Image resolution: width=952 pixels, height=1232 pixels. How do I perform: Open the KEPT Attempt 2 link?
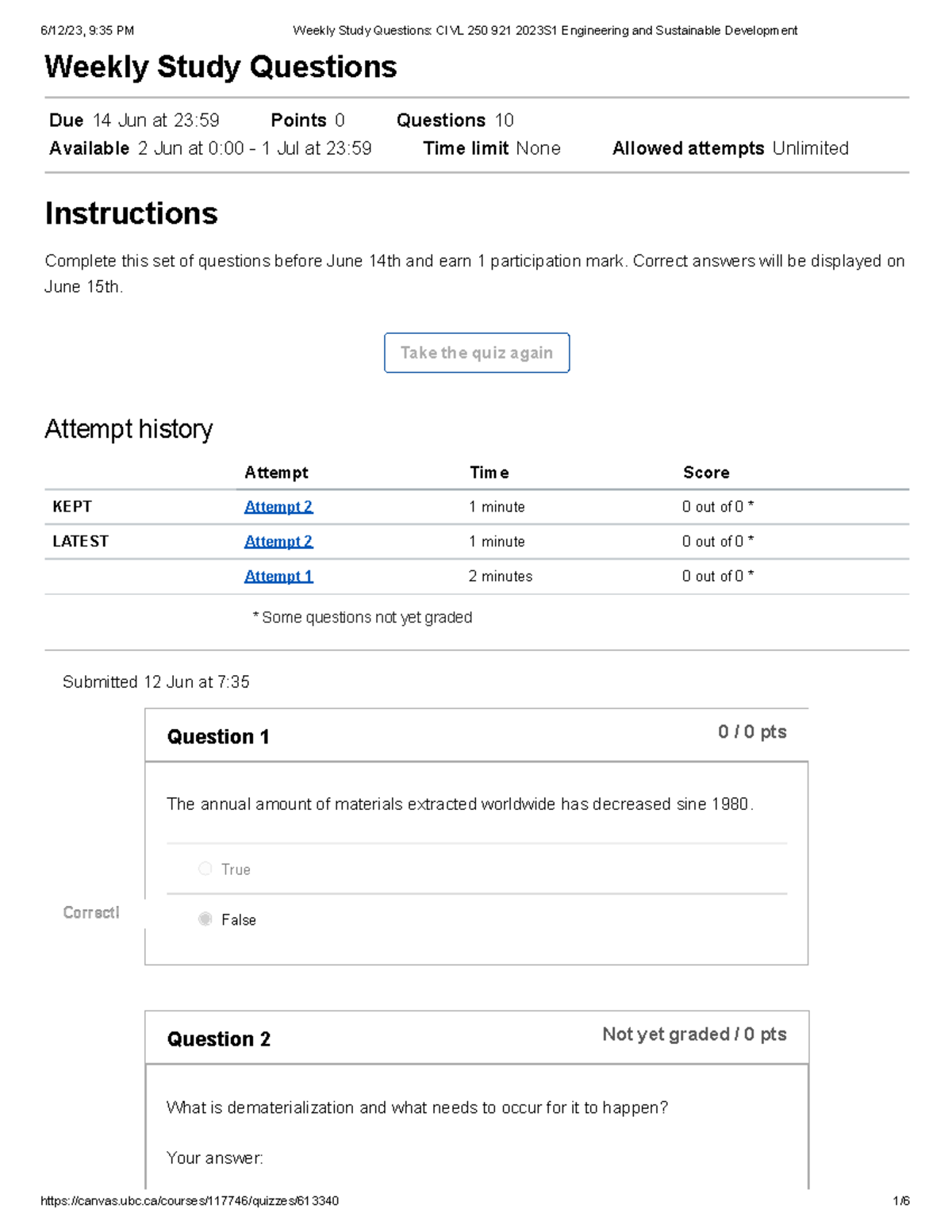point(278,506)
